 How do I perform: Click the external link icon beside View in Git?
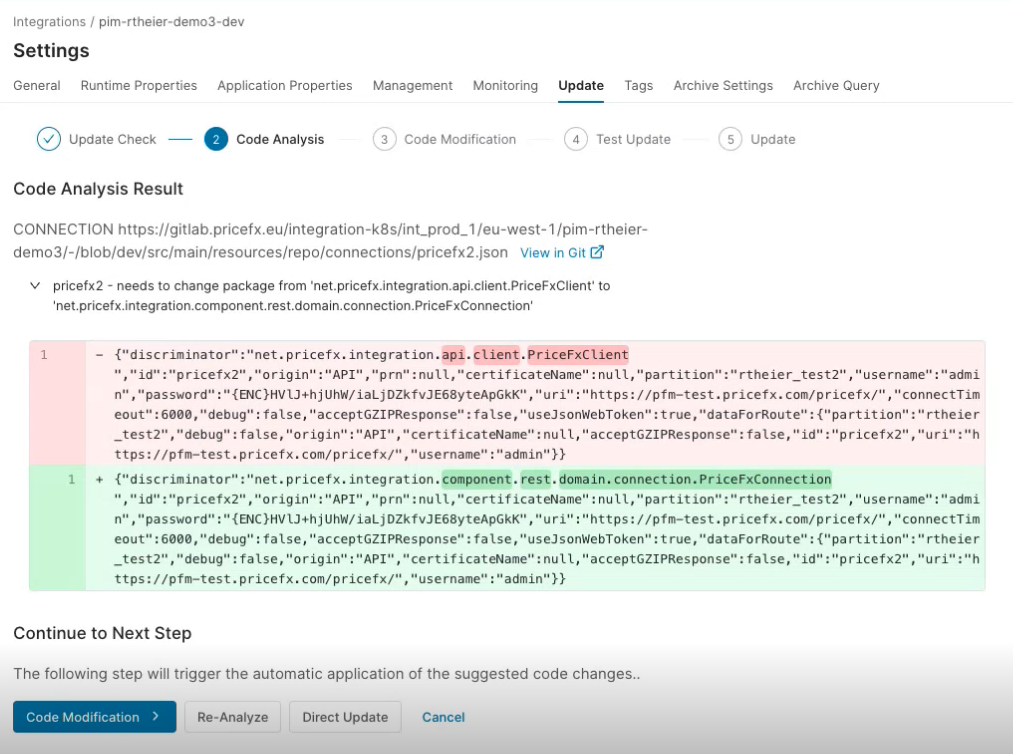click(x=597, y=253)
